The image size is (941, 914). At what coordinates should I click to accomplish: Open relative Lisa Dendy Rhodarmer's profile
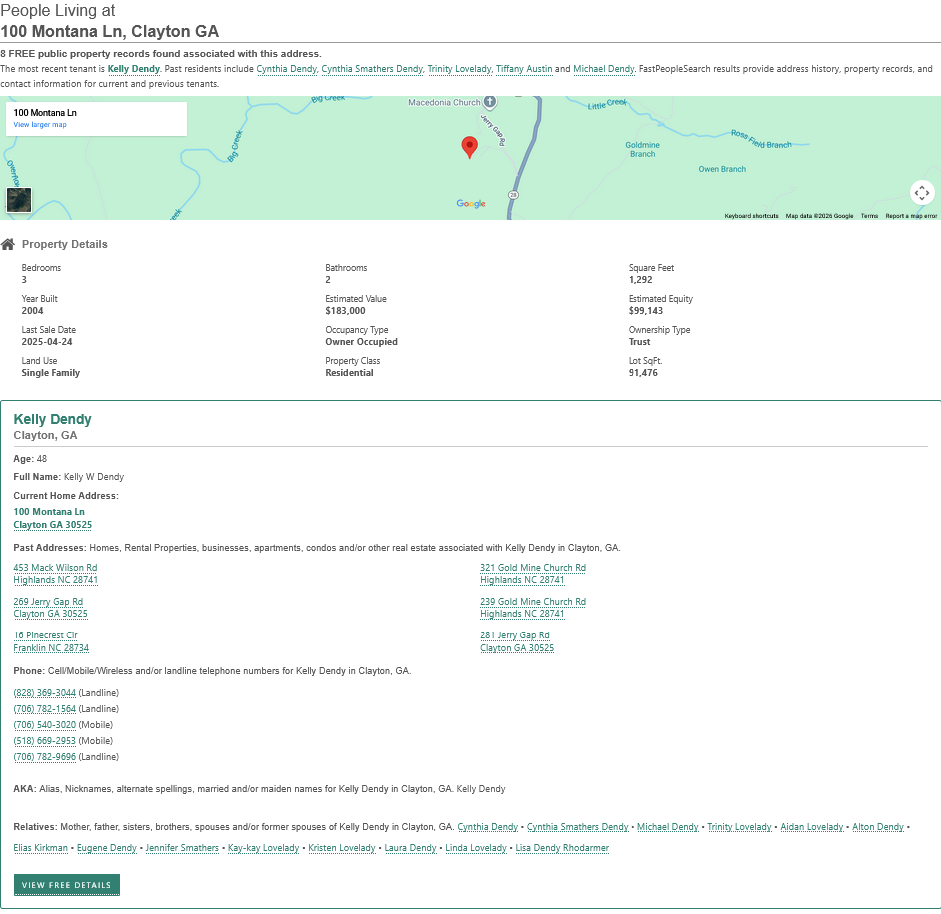562,848
